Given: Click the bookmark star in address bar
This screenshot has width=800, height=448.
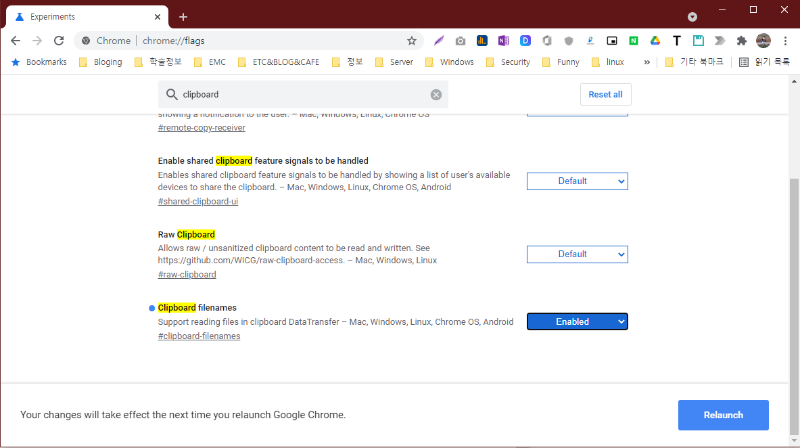Looking at the screenshot, I should (411, 41).
